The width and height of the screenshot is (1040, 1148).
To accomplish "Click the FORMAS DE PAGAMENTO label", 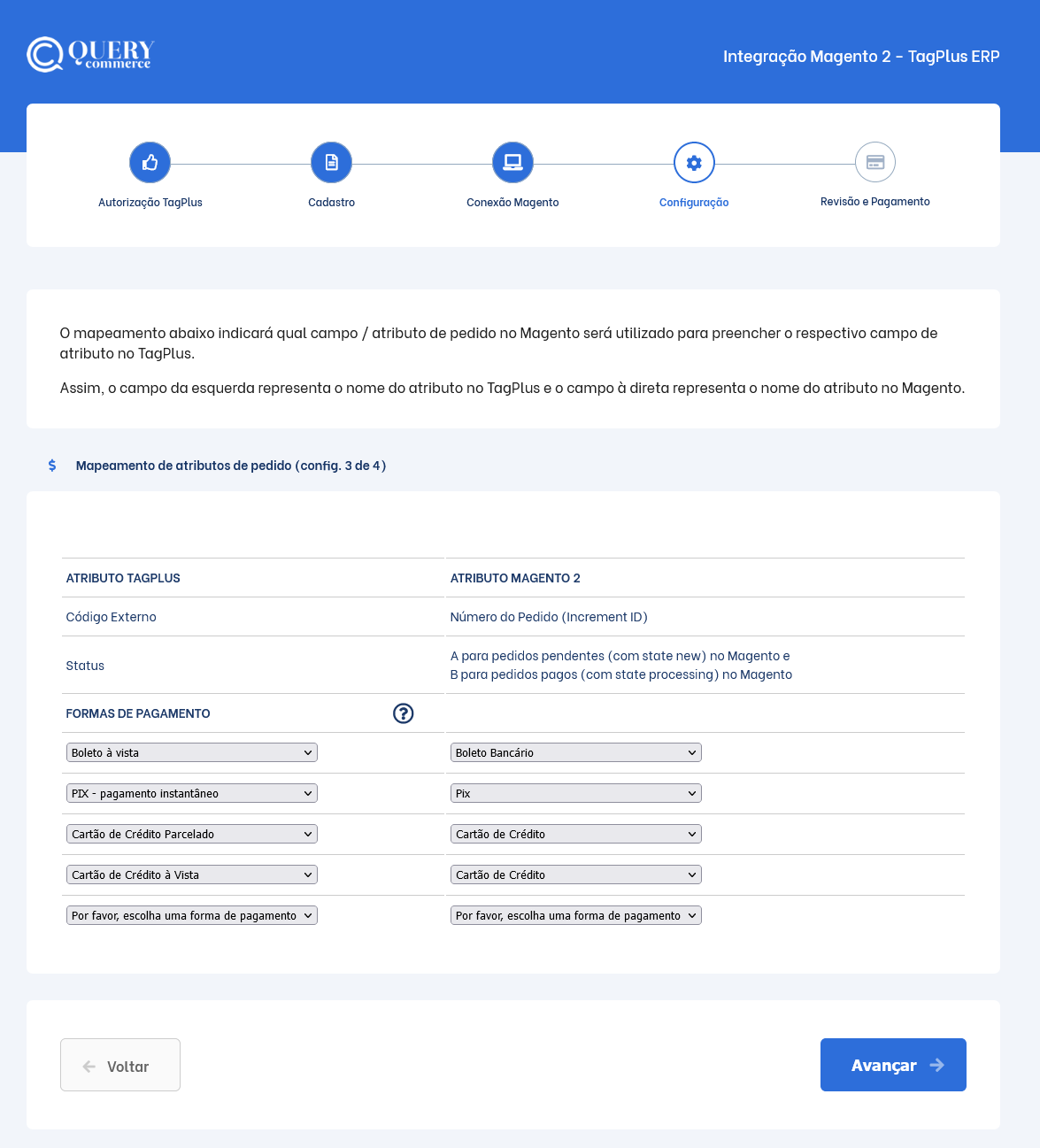I will coord(138,713).
